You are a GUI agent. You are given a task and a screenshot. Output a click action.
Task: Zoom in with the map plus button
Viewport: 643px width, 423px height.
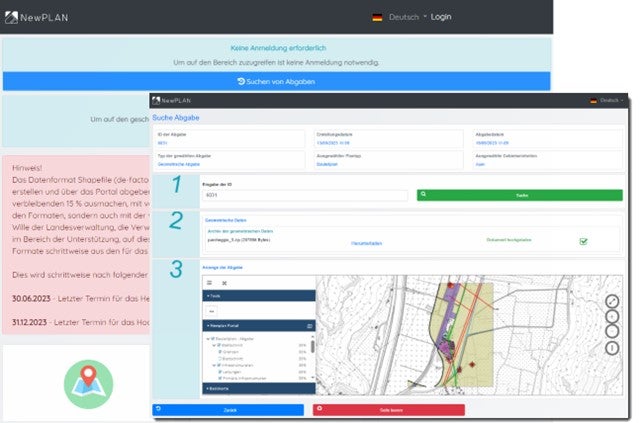(x=612, y=317)
